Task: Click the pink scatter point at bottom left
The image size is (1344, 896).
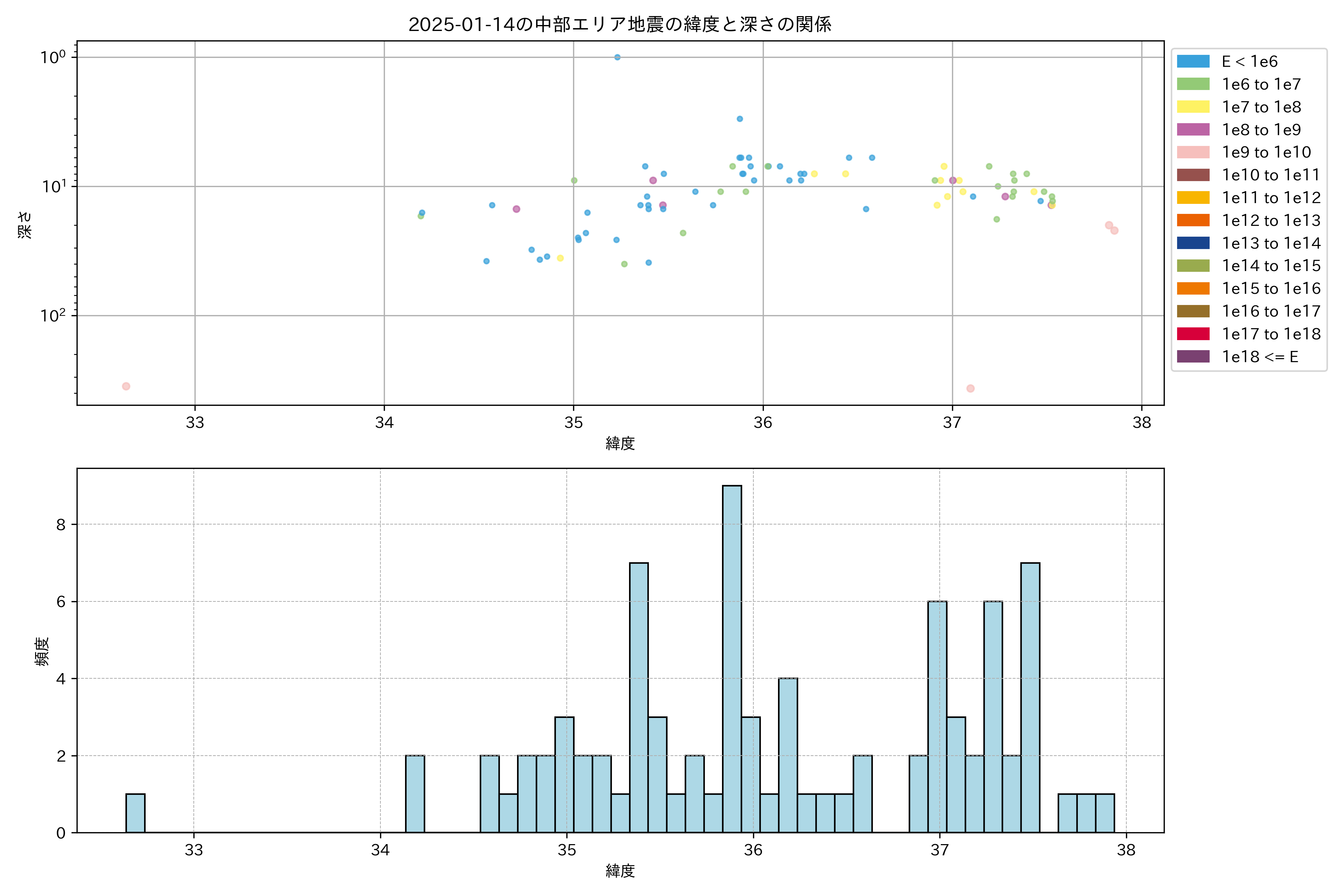Action: (126, 386)
